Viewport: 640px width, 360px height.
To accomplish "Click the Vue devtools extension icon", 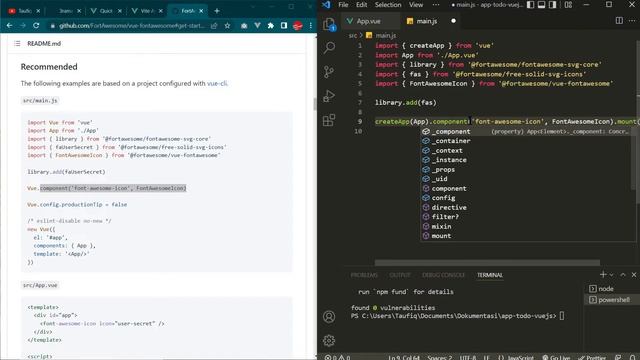I will tap(258, 26).
